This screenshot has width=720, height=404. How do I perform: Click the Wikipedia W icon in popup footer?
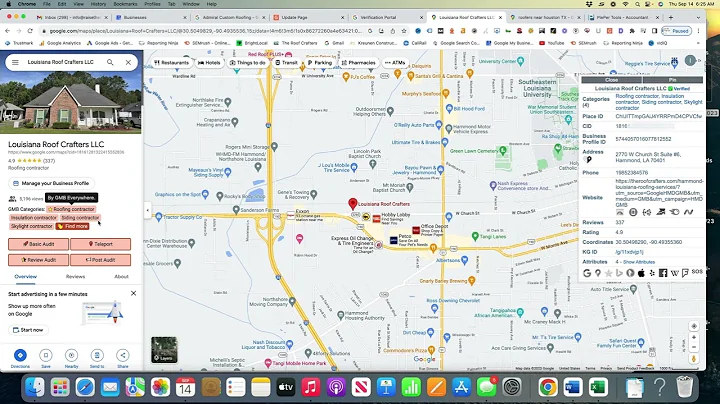click(675, 273)
